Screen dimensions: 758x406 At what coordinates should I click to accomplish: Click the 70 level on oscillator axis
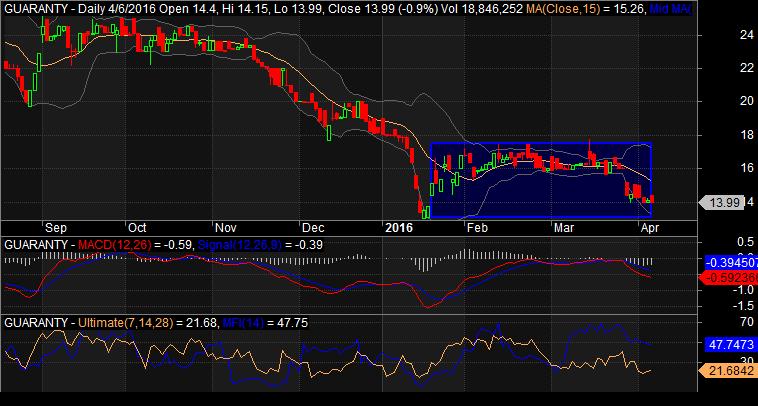pyautogui.click(x=747, y=322)
